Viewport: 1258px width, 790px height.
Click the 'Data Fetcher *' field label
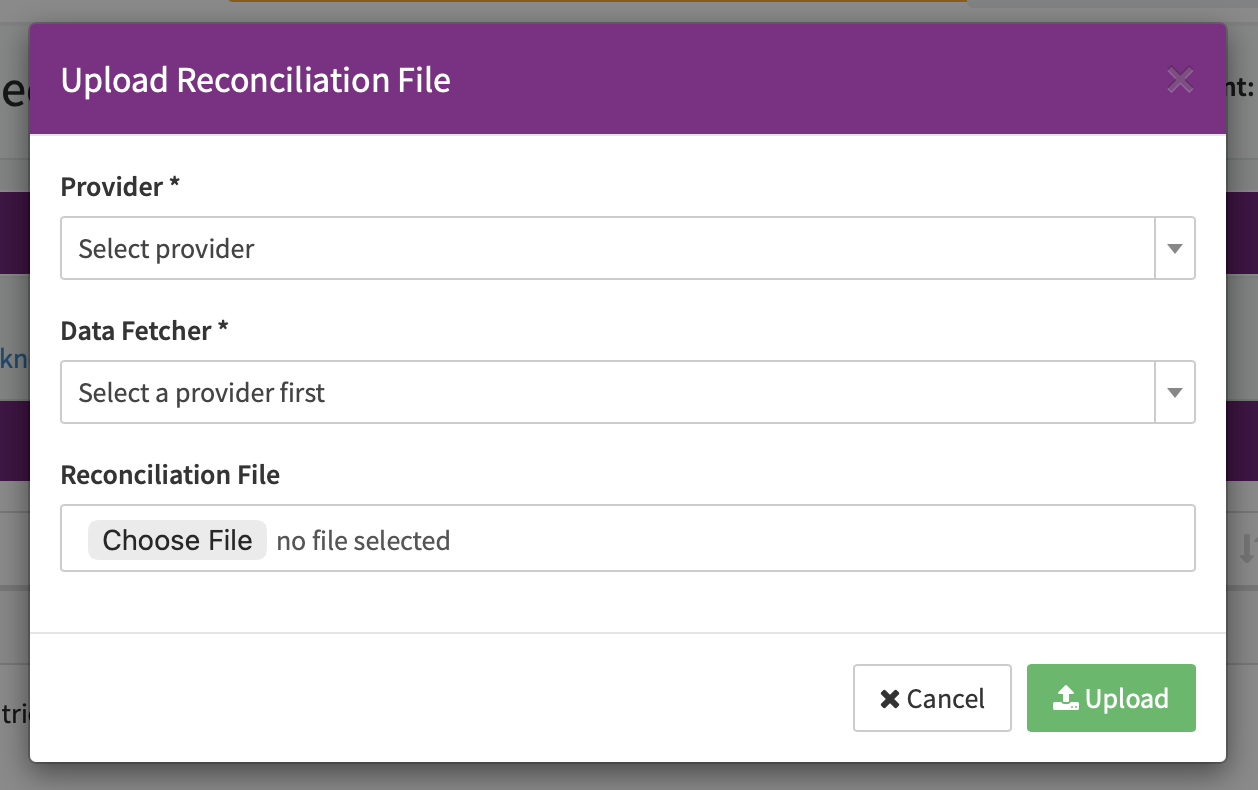point(144,331)
